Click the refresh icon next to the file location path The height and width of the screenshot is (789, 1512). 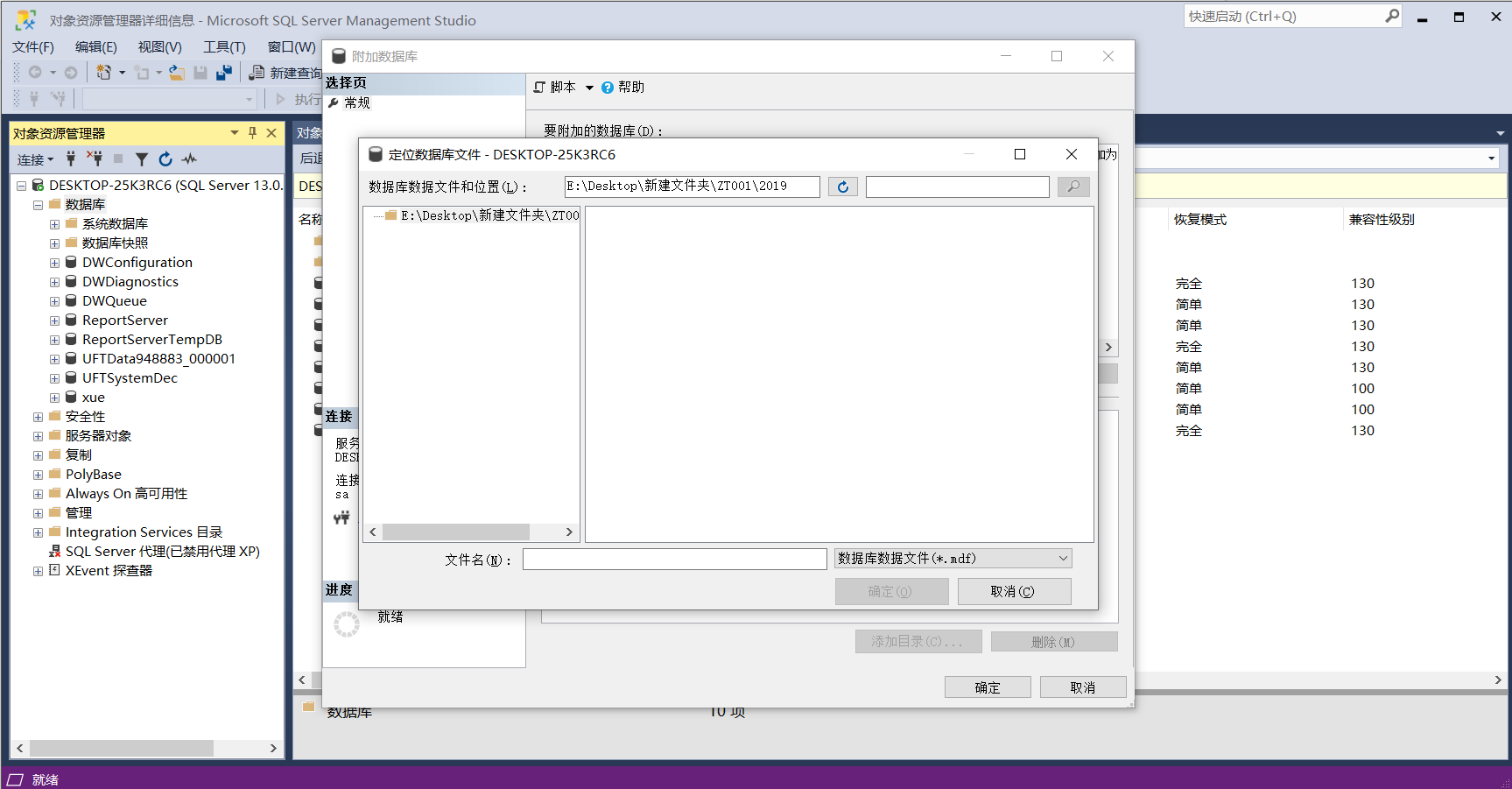click(843, 187)
